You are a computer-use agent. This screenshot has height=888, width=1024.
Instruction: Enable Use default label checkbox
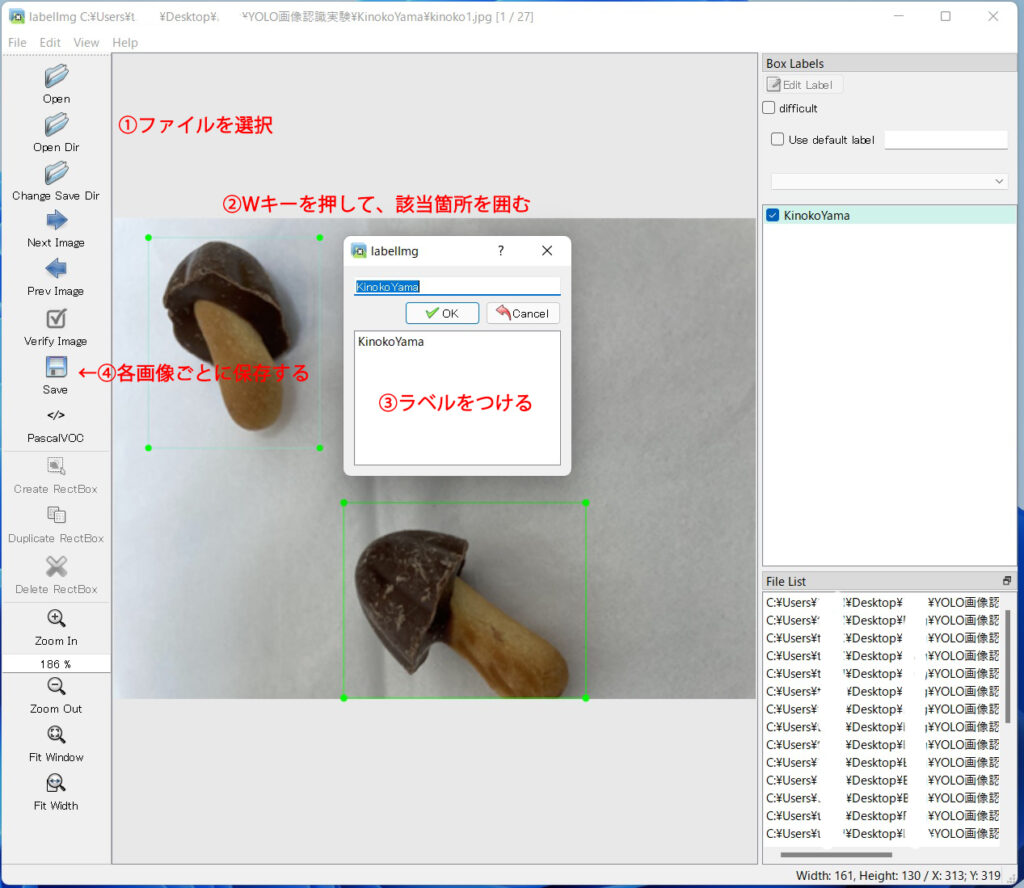click(x=777, y=139)
